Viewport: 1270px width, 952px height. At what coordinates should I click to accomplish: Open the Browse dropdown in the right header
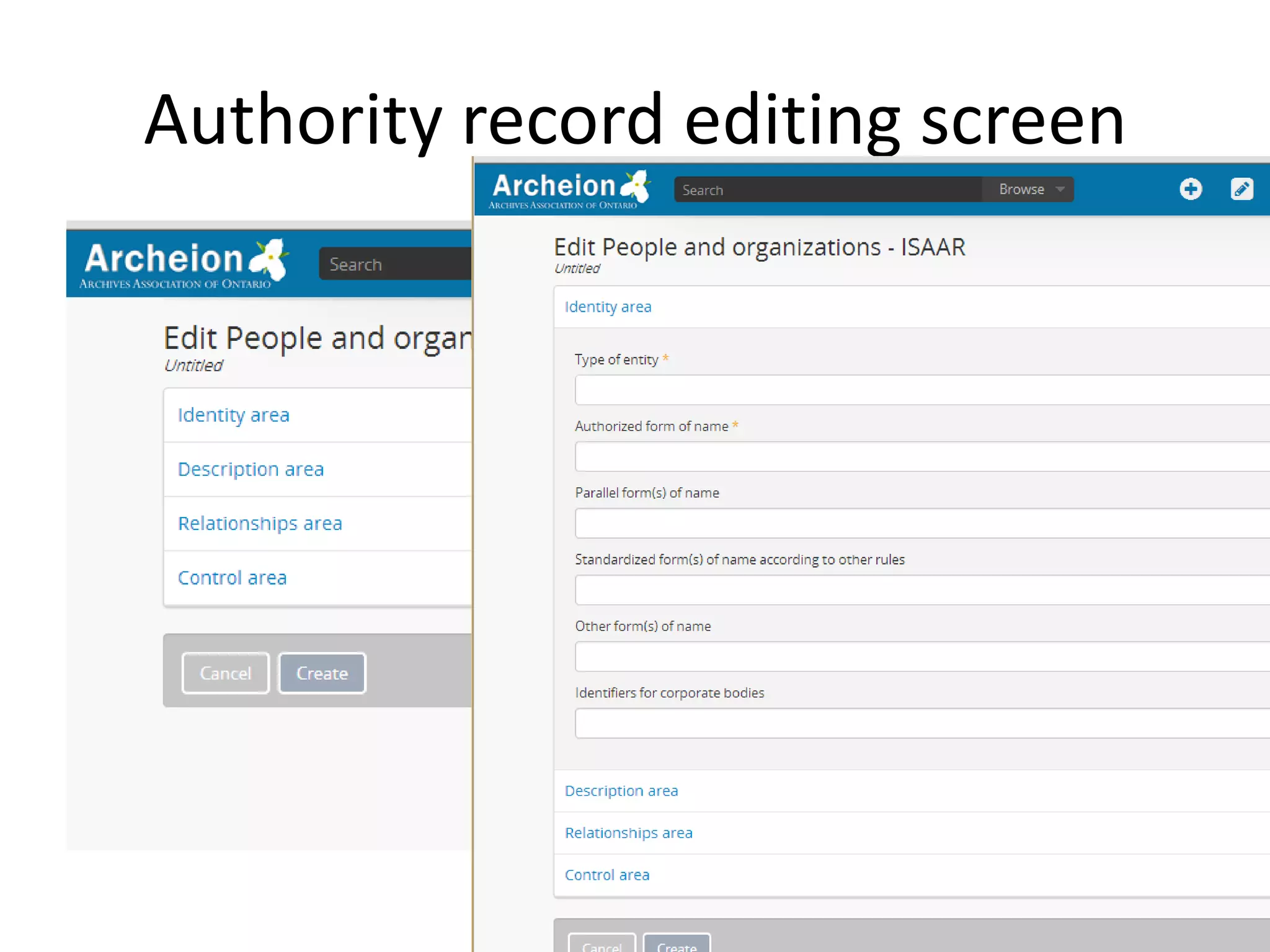pyautogui.click(x=1028, y=190)
